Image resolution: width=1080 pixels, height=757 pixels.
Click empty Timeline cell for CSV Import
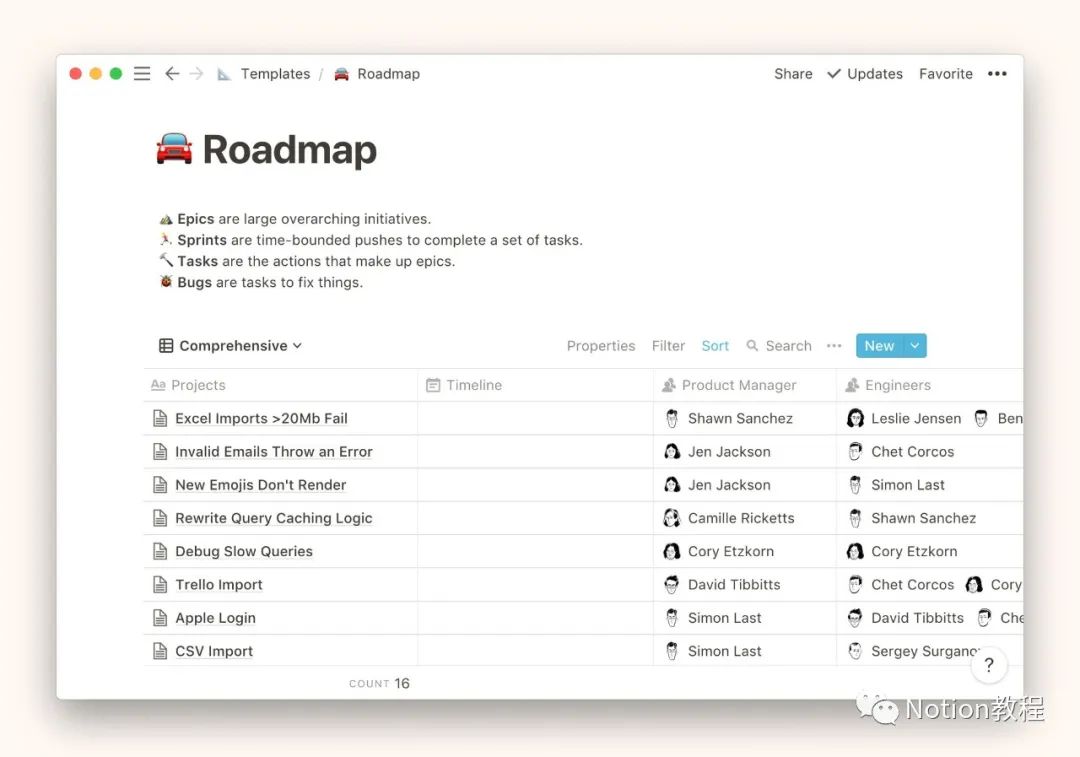pyautogui.click(x=534, y=651)
